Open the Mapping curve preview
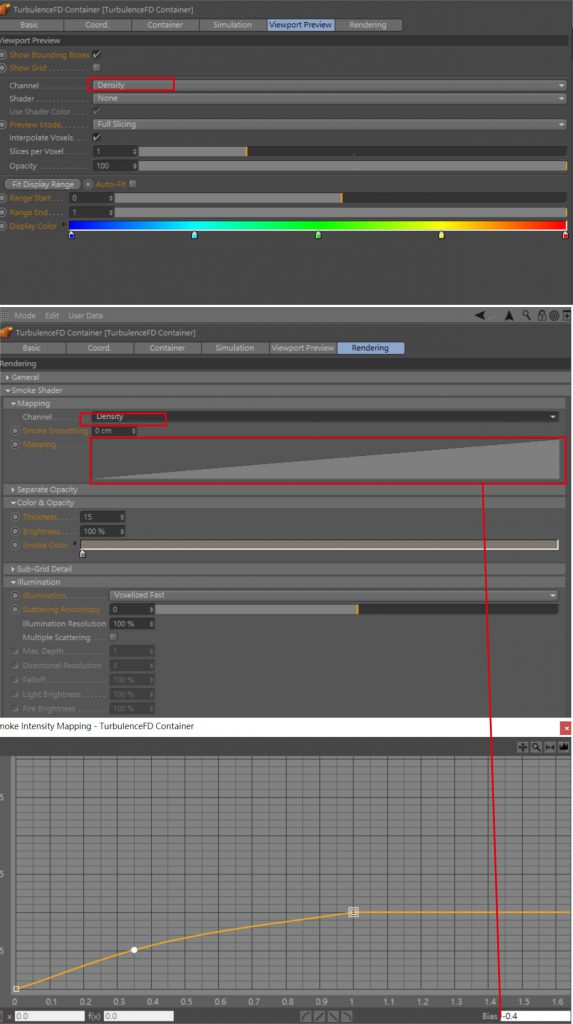Image resolution: width=573 pixels, height=1024 pixels. pyautogui.click(x=327, y=460)
